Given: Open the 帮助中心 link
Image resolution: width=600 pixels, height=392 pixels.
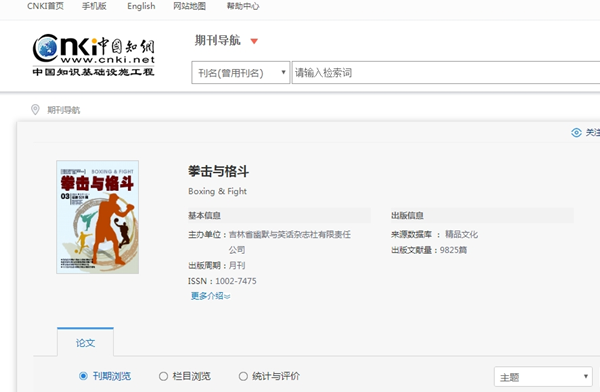Looking at the screenshot, I should 243,6.
